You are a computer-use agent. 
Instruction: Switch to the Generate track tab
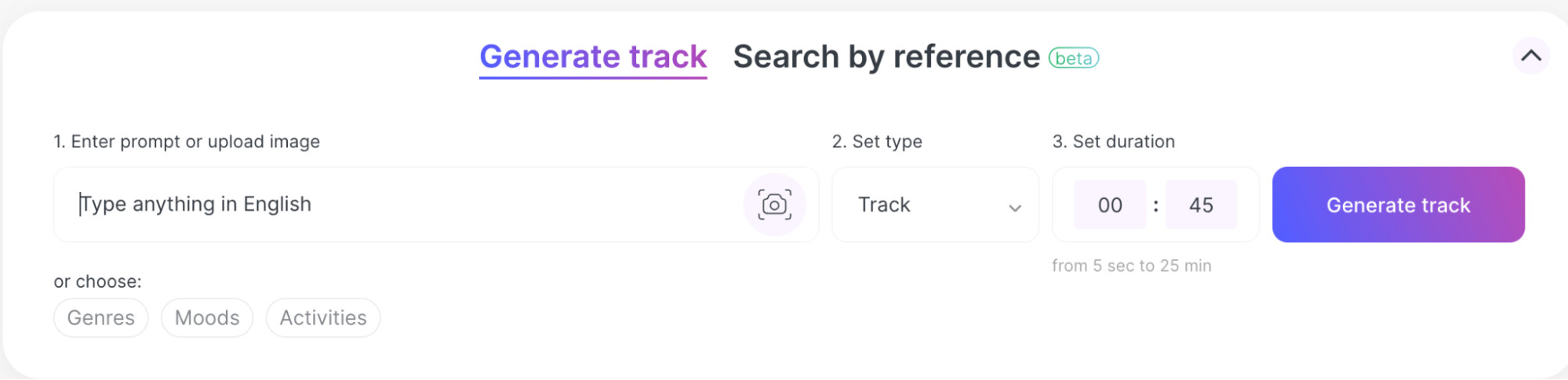pos(593,57)
